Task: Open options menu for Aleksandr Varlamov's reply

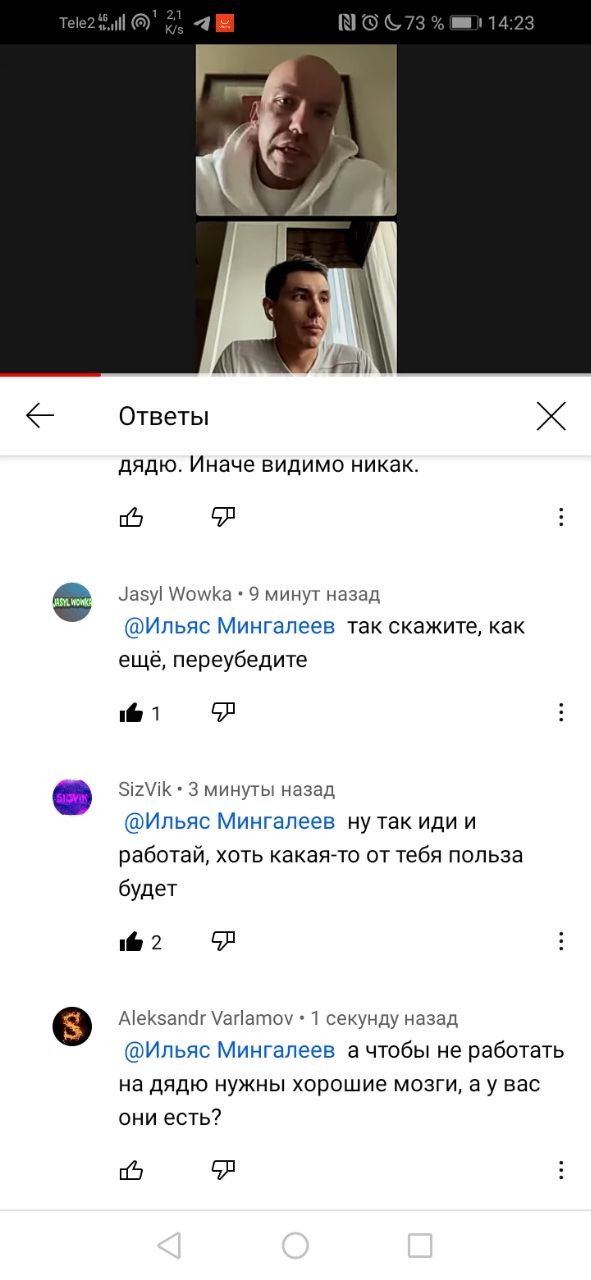Action: click(x=561, y=1169)
